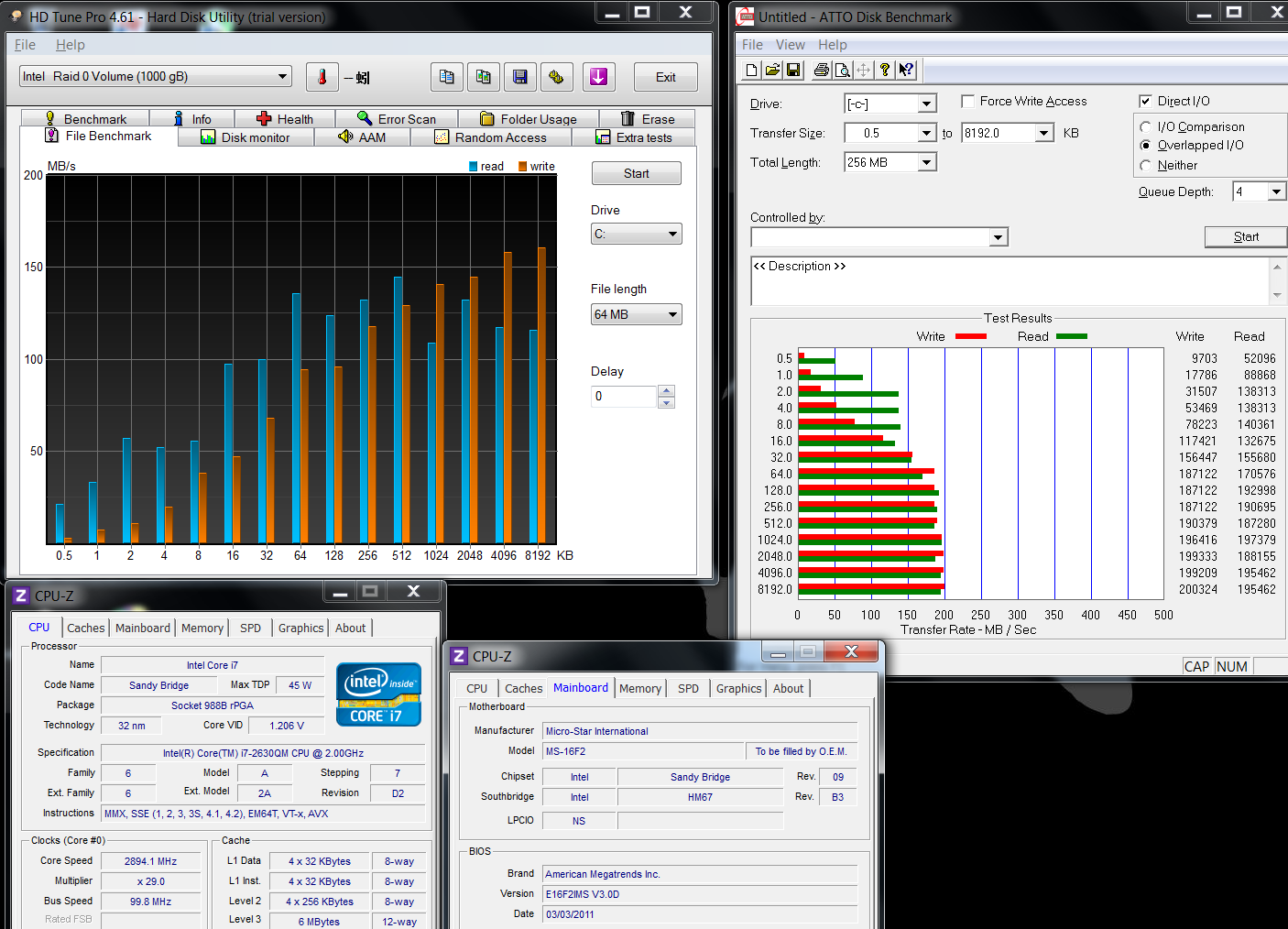The width and height of the screenshot is (1288, 929).
Task: Select the I/O Comparison radio button
Action: point(1145,127)
